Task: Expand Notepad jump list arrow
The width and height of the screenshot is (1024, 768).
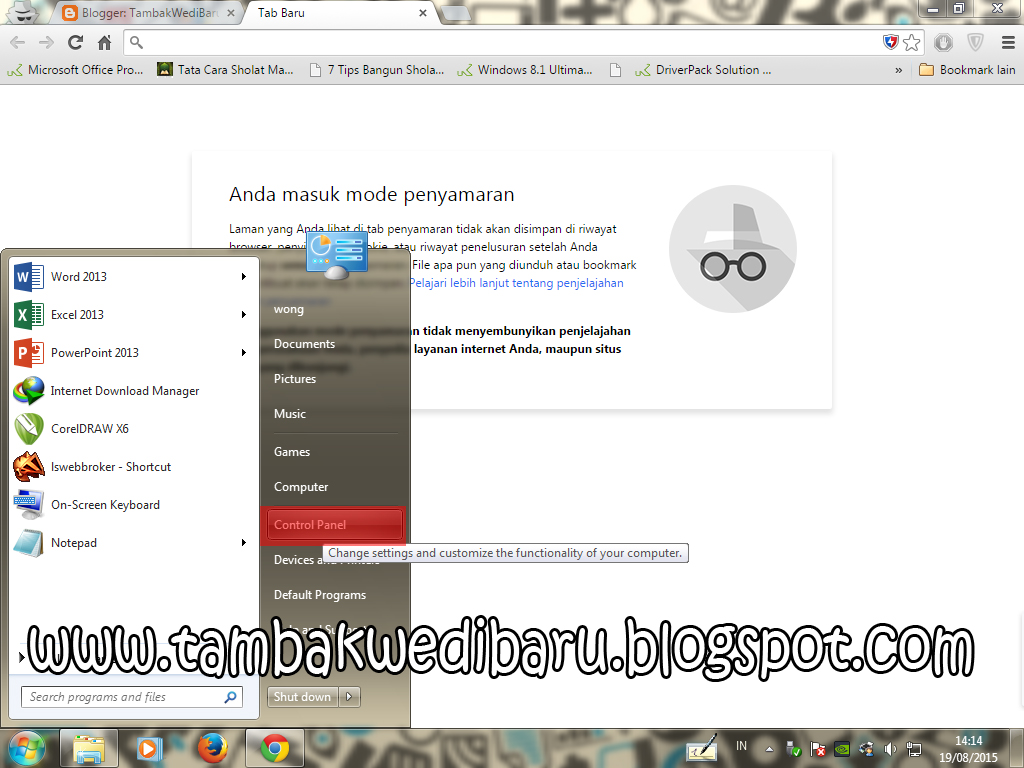Action: pyautogui.click(x=244, y=543)
